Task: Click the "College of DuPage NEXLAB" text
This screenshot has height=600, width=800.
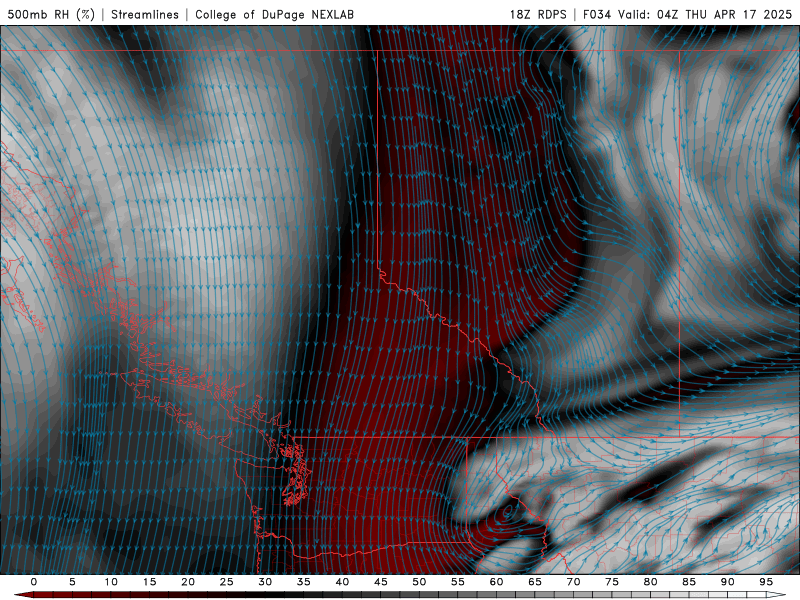Action: coord(274,14)
